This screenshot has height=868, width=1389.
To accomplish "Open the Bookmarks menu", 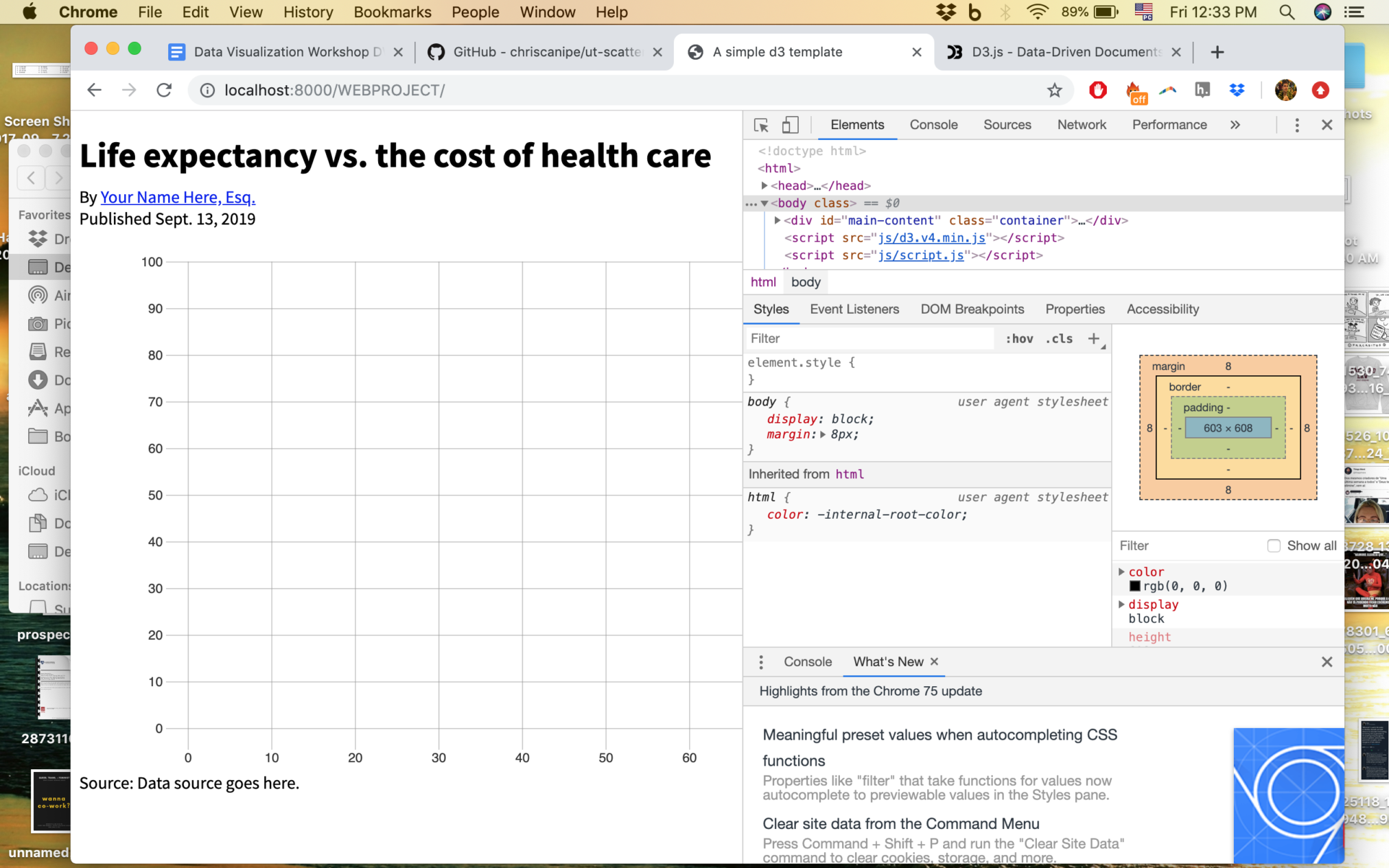I will click(x=393, y=12).
